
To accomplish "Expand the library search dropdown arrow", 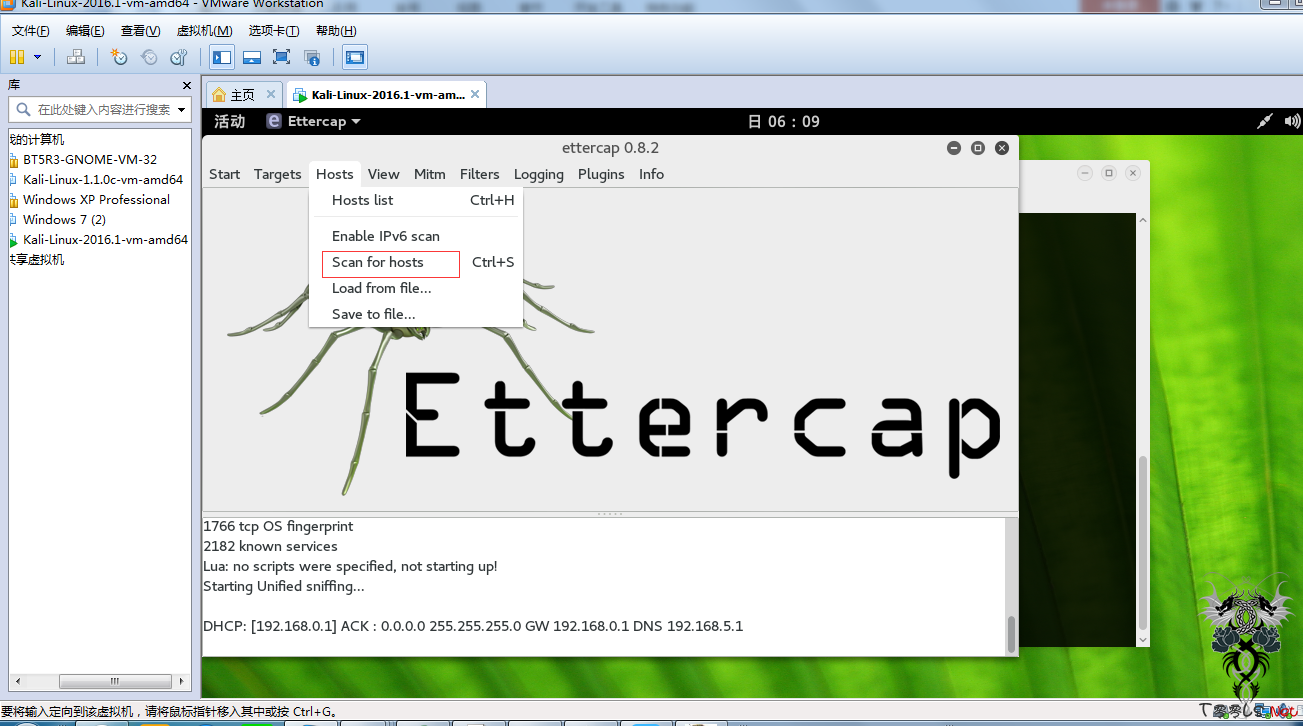I will pos(182,110).
